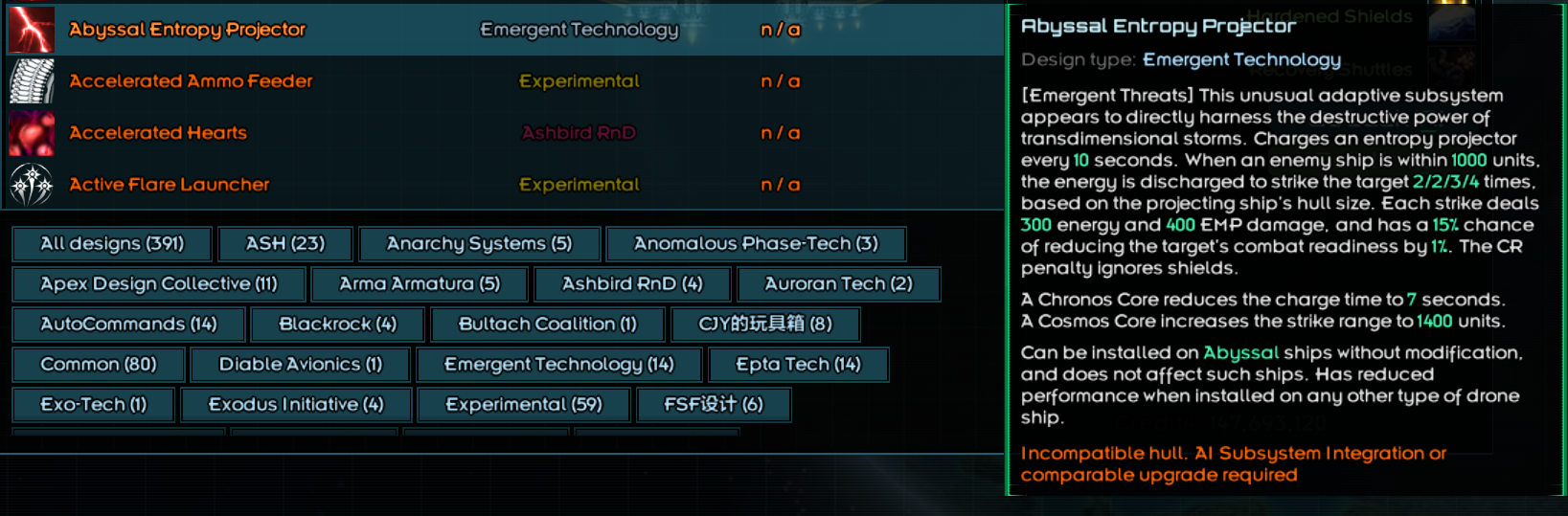Click the Abyssal Entropy Projector lightning icon
Screen dimensions: 1568x516
31,30
